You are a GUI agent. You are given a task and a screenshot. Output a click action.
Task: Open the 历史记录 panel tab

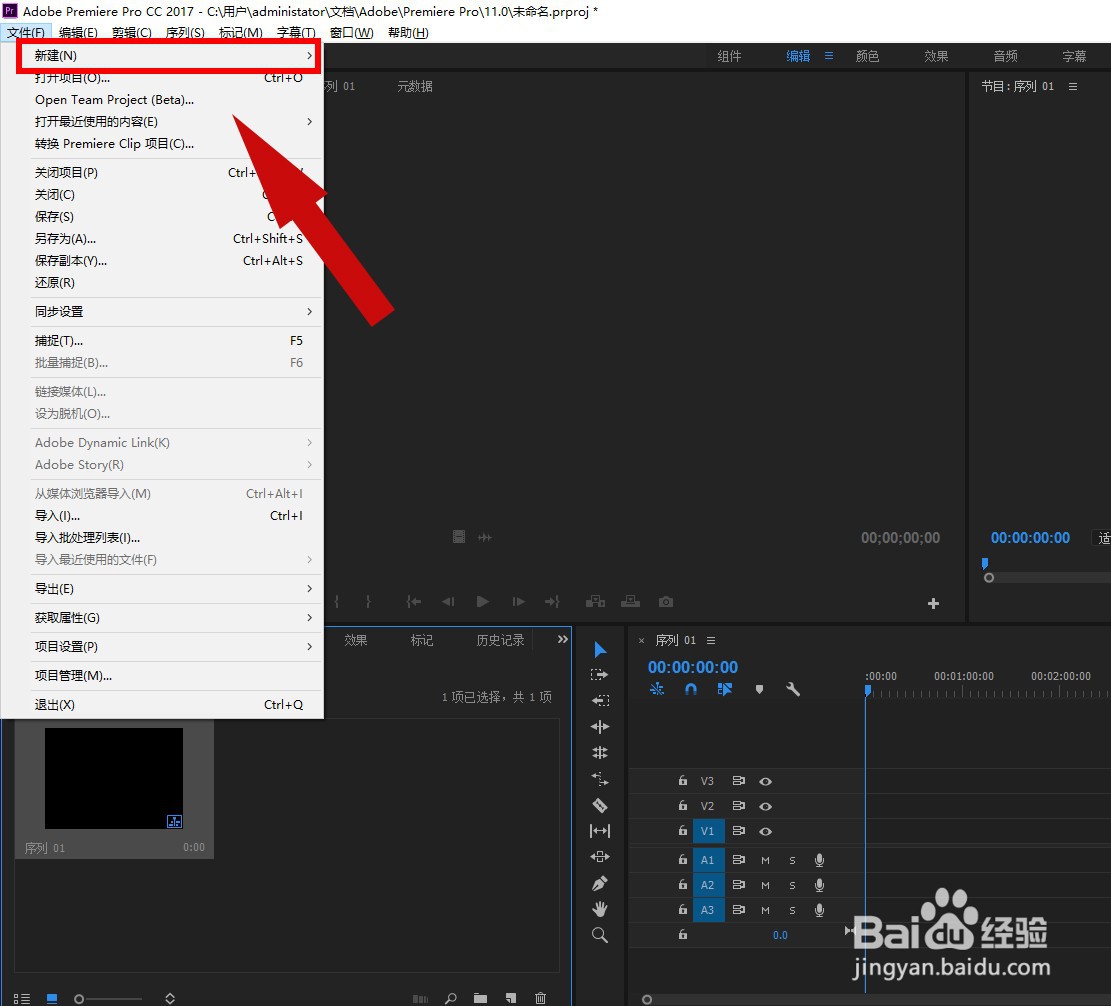(500, 640)
